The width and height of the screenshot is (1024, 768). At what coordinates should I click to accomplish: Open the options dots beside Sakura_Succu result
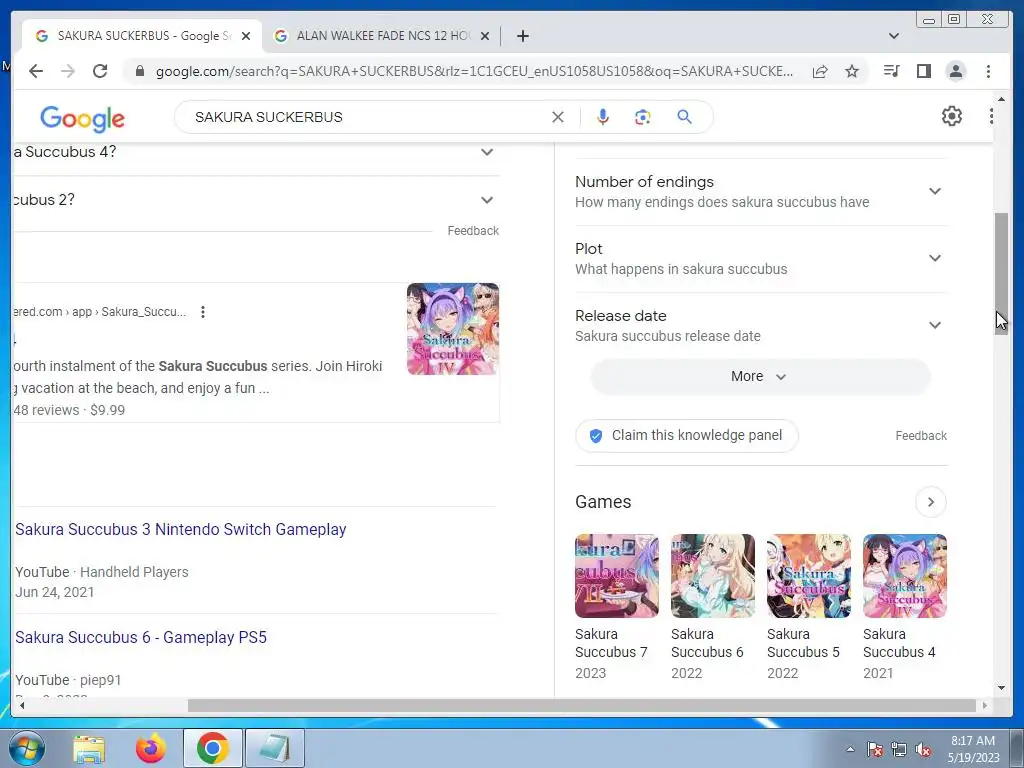(203, 312)
